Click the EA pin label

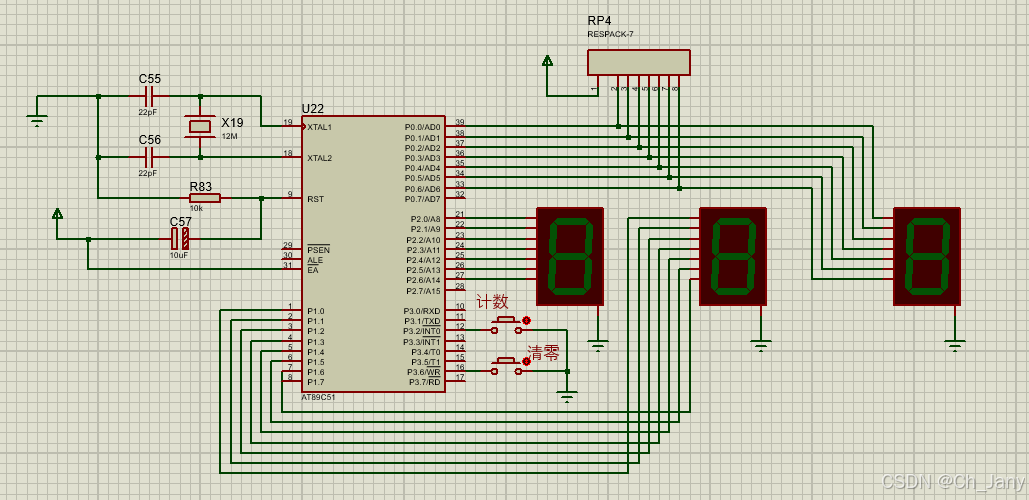312,270
